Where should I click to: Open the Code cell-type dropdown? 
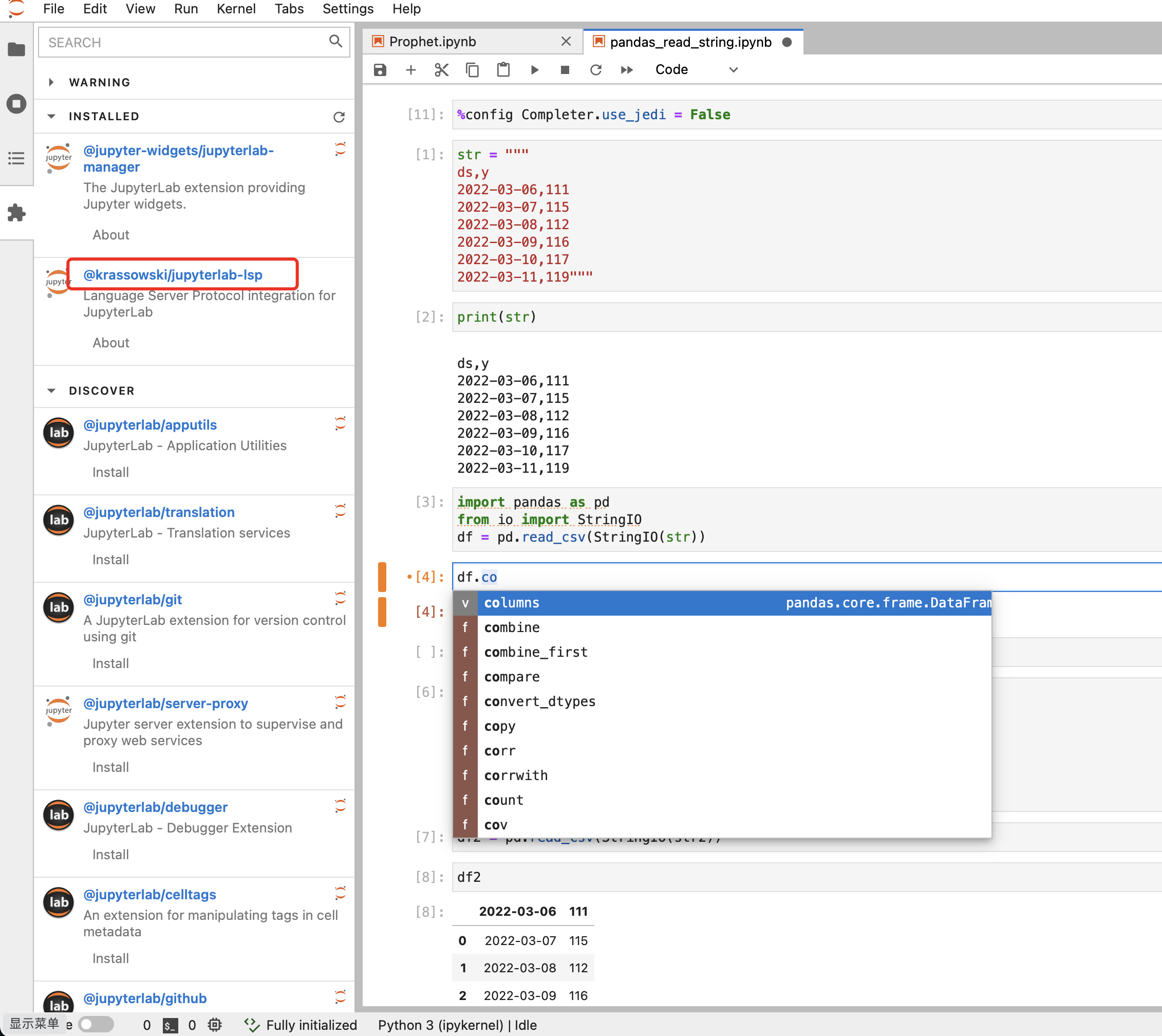(696, 69)
